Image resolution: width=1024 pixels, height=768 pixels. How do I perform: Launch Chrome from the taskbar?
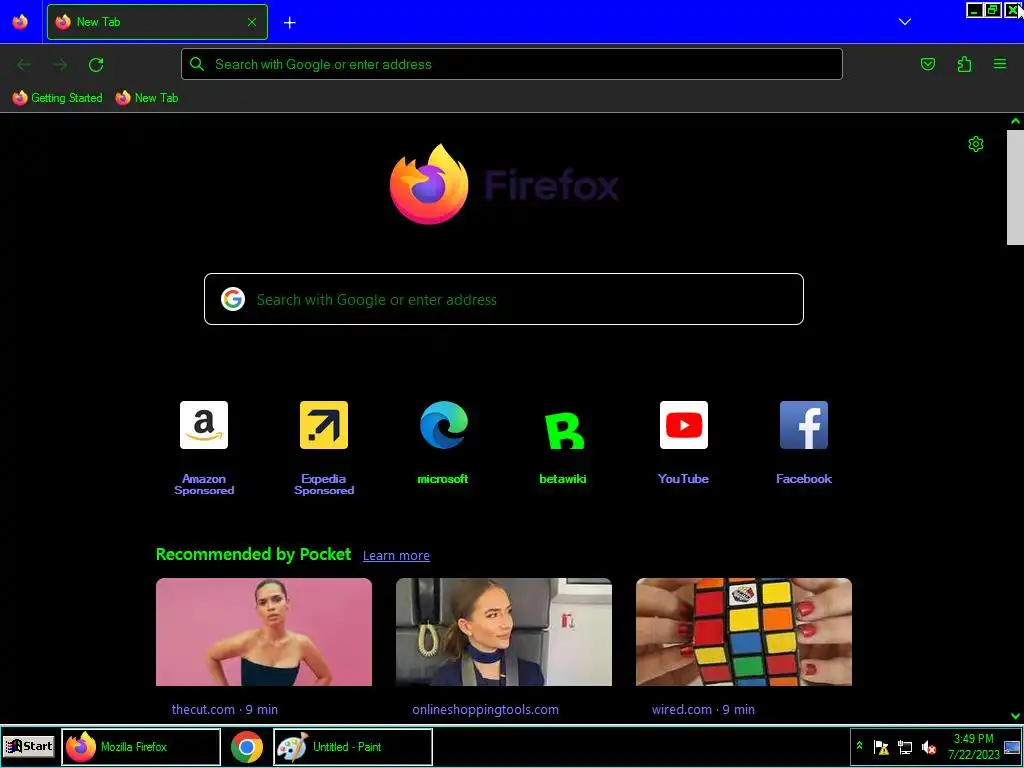tap(247, 746)
